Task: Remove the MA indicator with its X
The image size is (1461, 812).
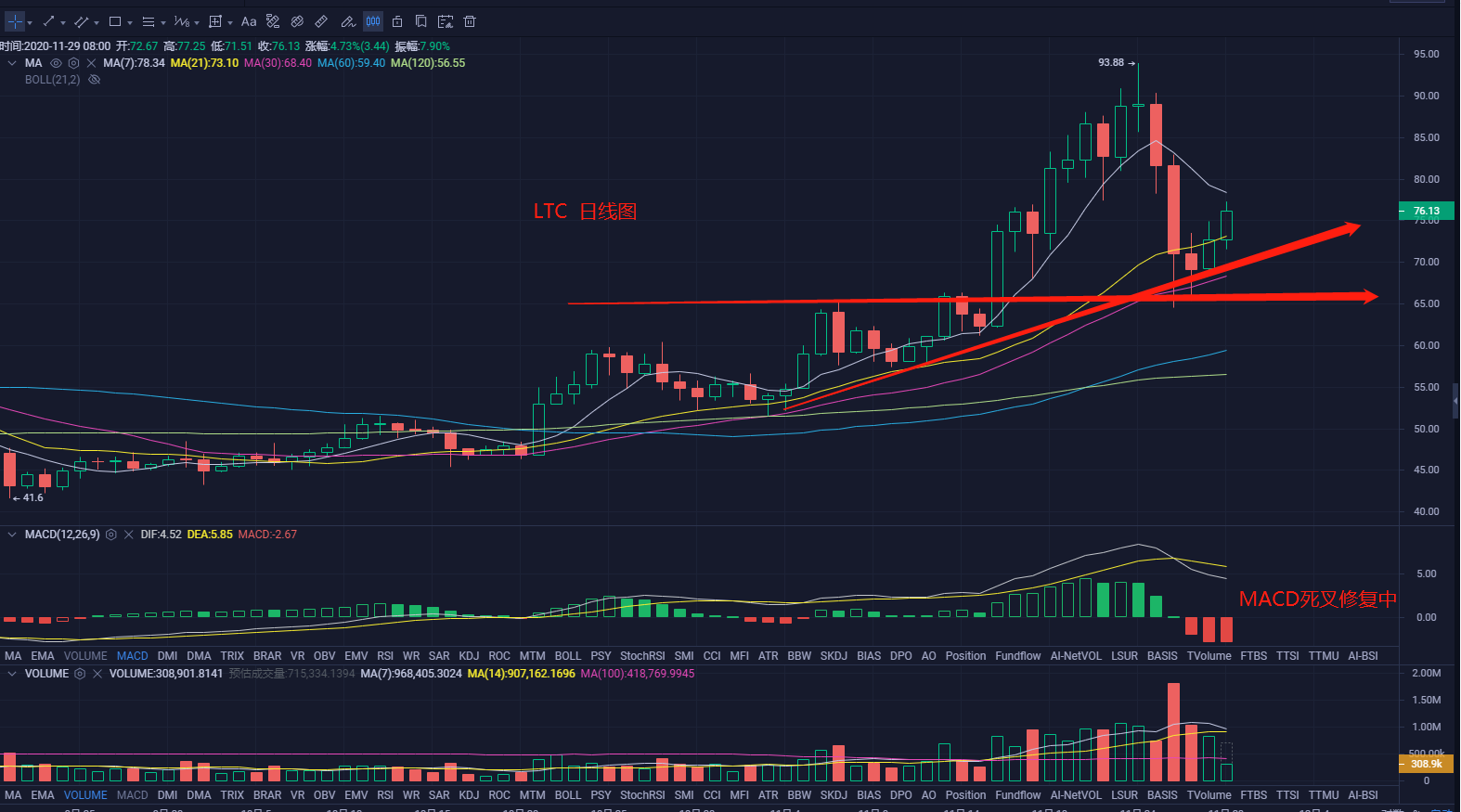Action: (91, 63)
